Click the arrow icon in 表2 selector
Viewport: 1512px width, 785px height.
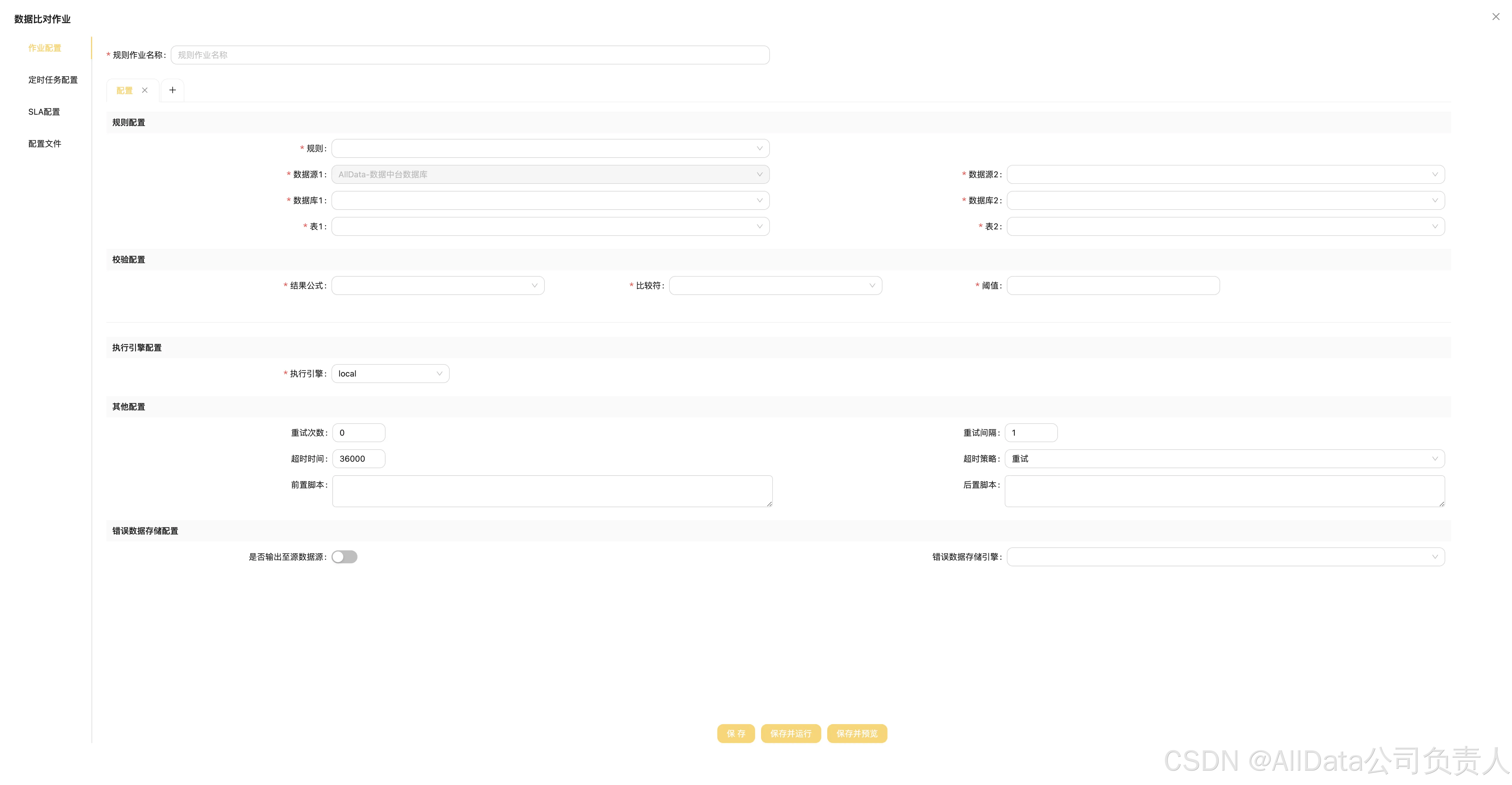(x=1435, y=227)
